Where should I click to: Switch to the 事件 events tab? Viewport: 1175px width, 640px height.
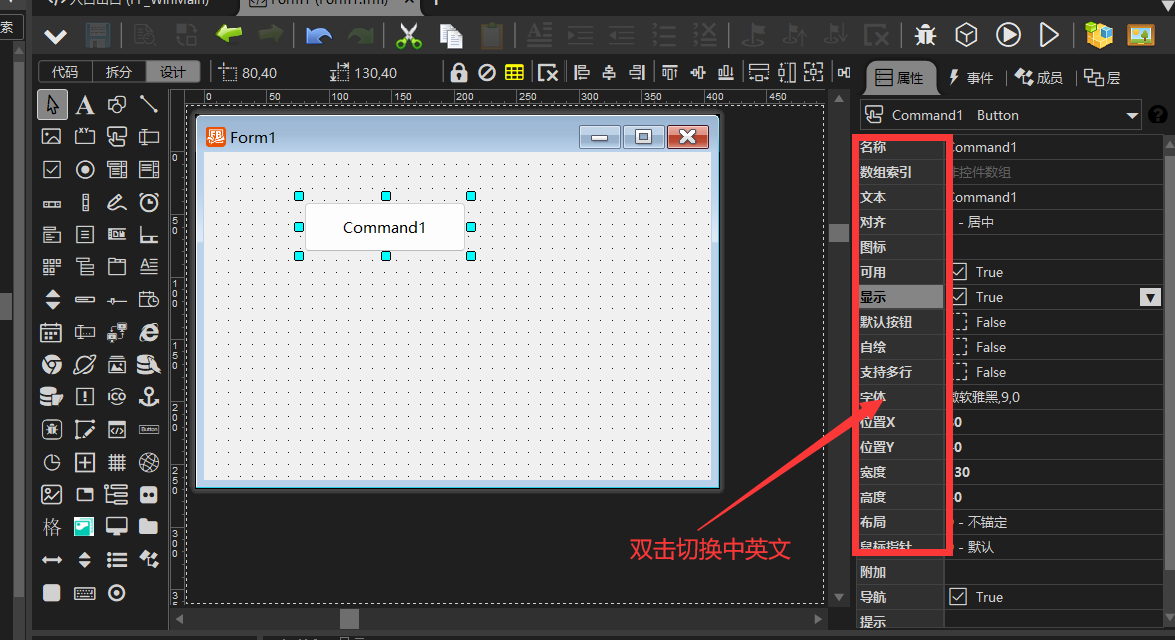coord(969,78)
